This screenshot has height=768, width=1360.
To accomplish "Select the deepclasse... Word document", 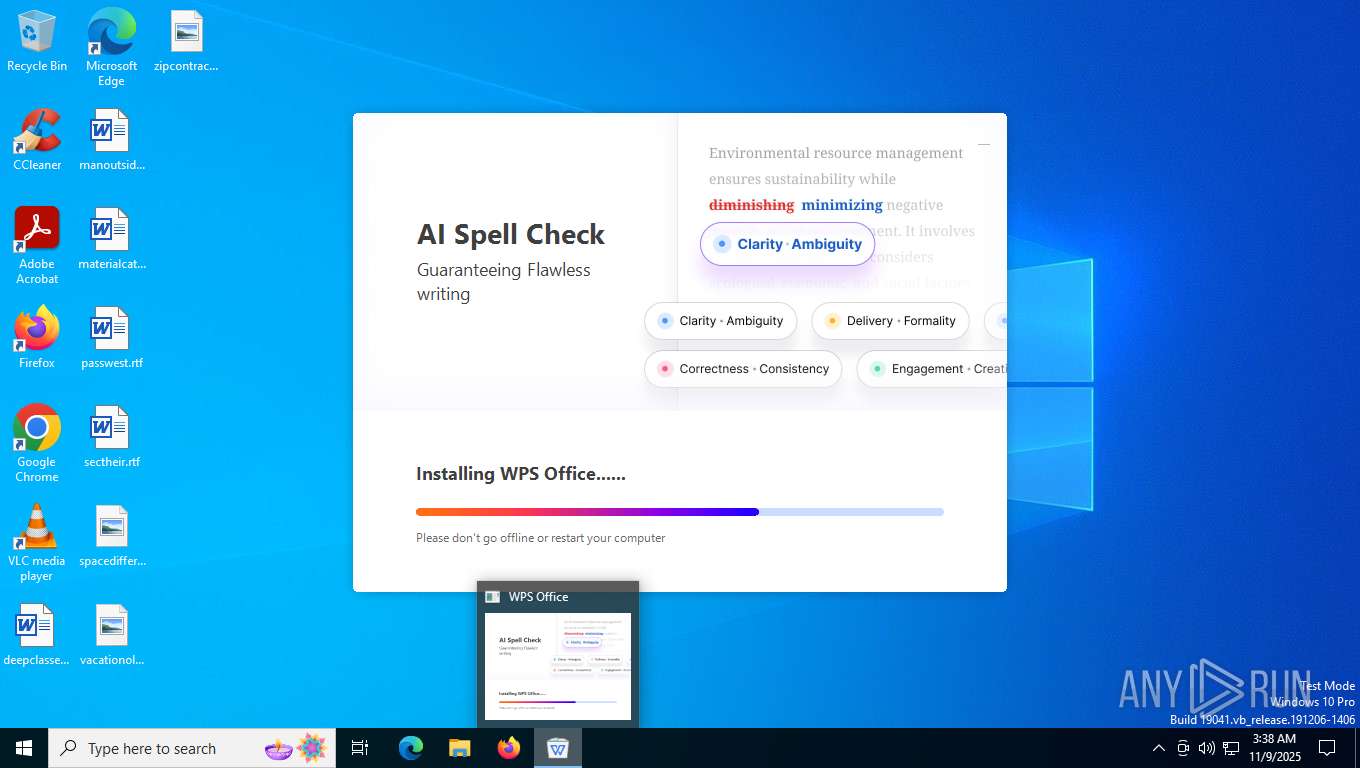I will pyautogui.click(x=37, y=635).
